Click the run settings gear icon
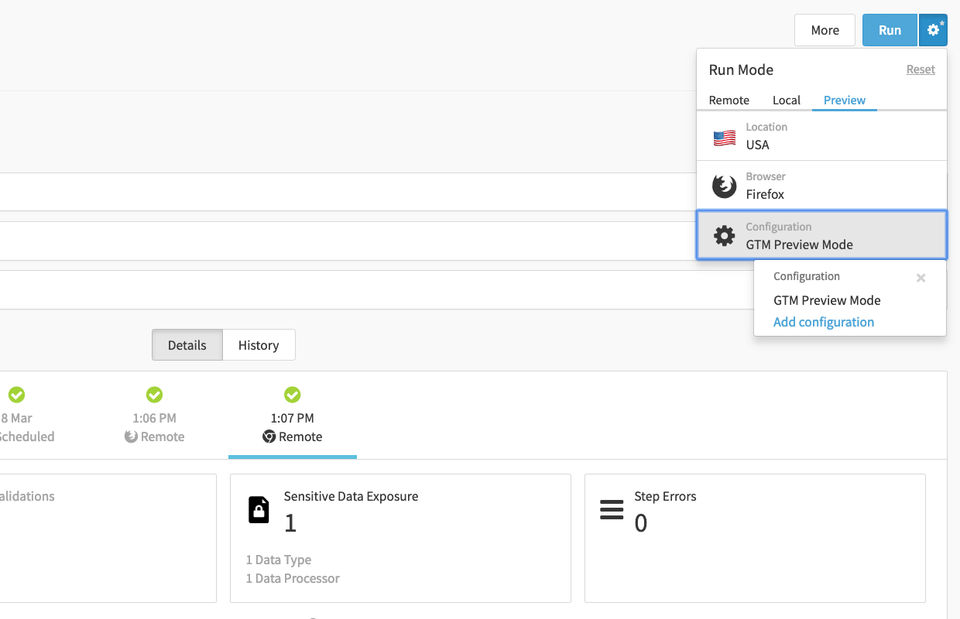Image resolution: width=960 pixels, height=619 pixels. click(933, 30)
